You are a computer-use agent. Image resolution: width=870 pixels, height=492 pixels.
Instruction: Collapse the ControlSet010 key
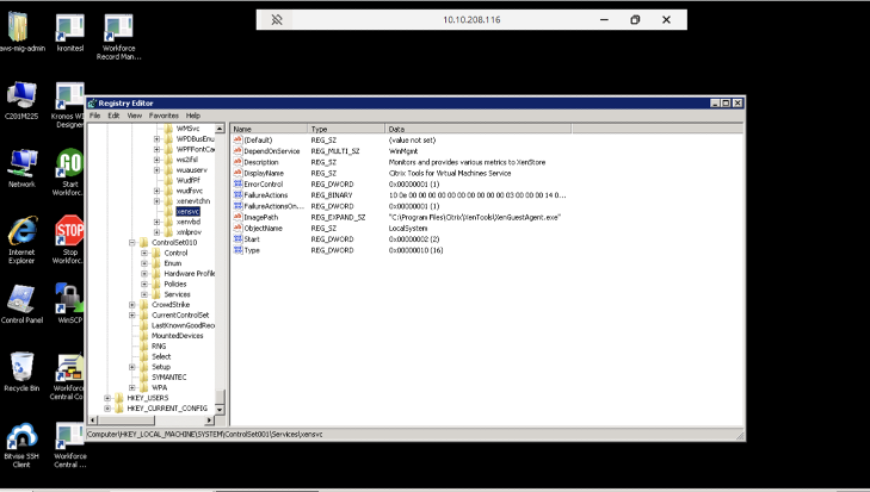(132, 242)
